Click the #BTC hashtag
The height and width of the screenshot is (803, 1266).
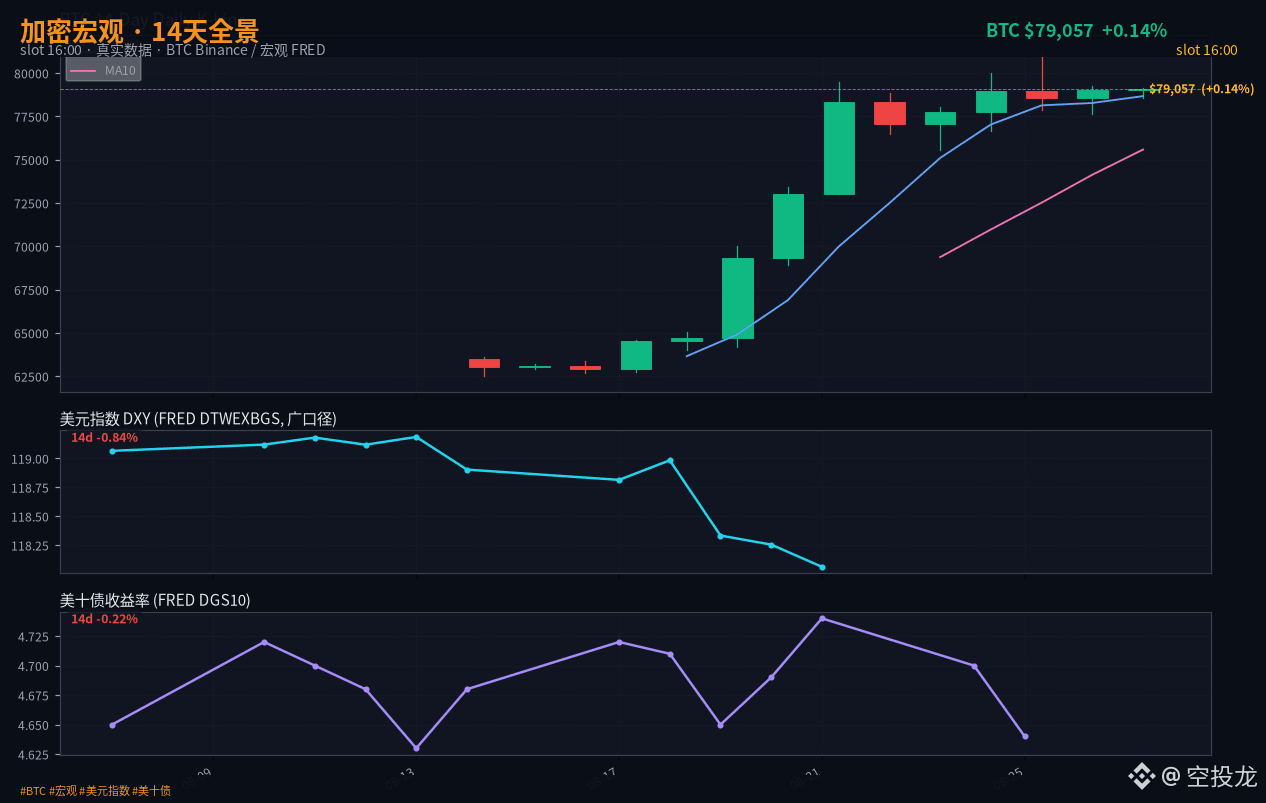click(33, 791)
